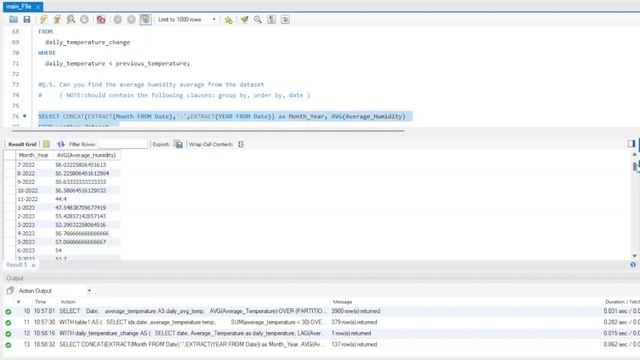Screen dimensions: 640x360
Task: Sort by Month_Year column header
Action: click(x=33, y=155)
